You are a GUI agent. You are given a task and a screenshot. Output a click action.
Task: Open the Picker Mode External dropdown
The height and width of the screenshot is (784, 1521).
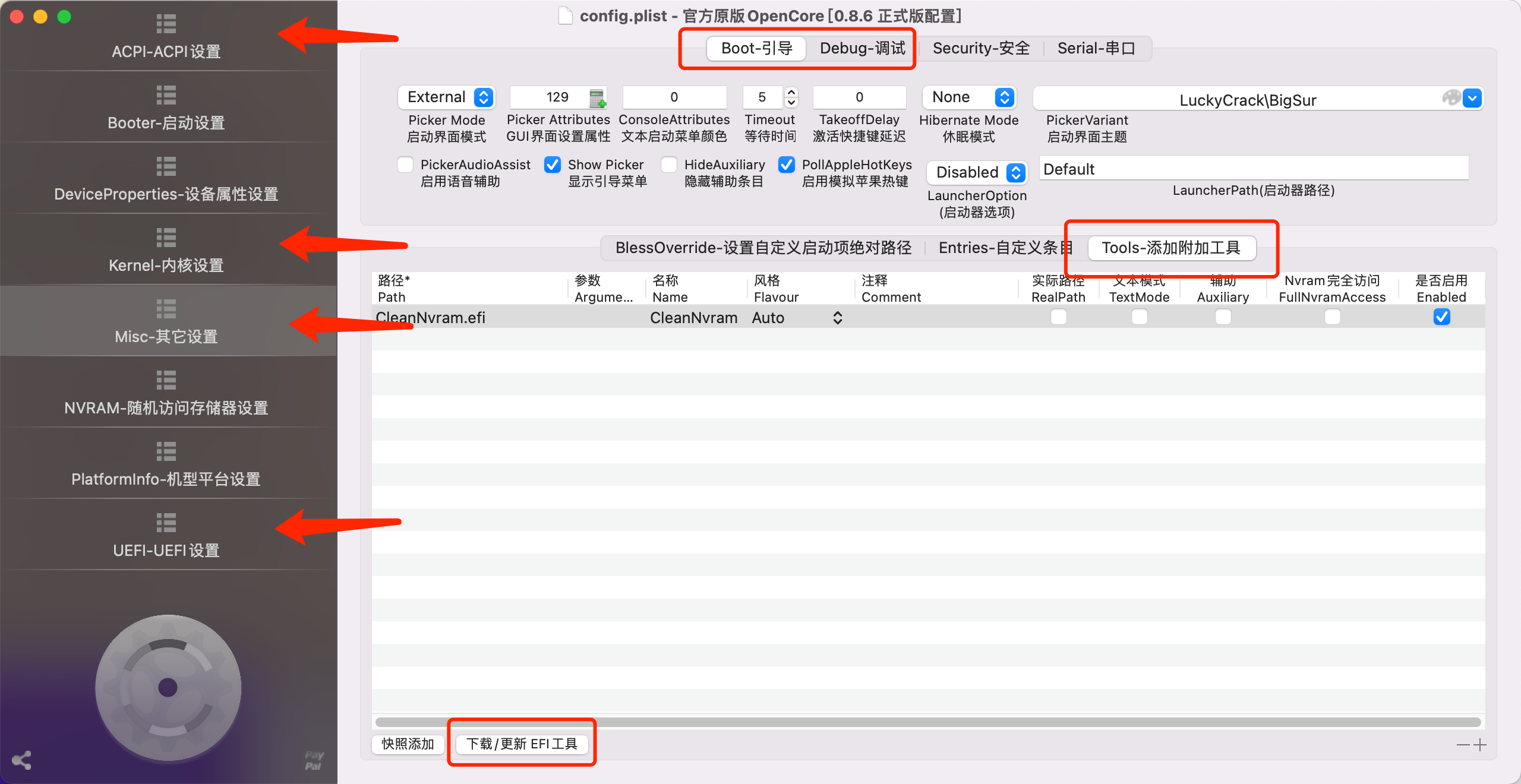pos(447,97)
